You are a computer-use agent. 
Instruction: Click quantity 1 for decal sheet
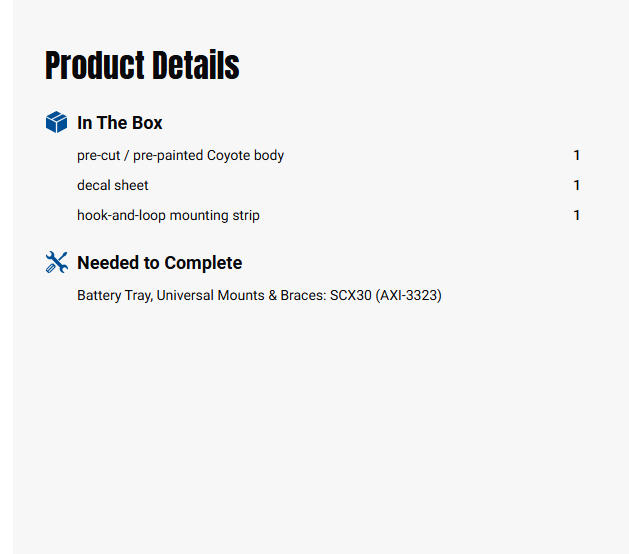pyautogui.click(x=576, y=185)
